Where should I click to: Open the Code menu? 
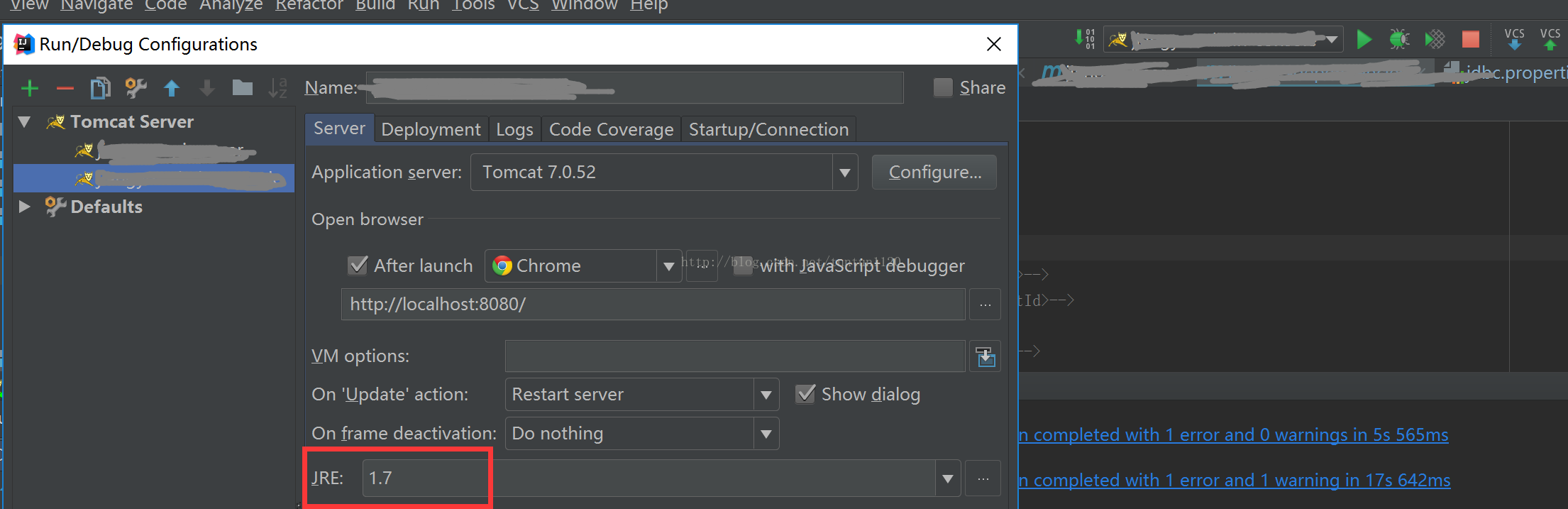click(165, 6)
